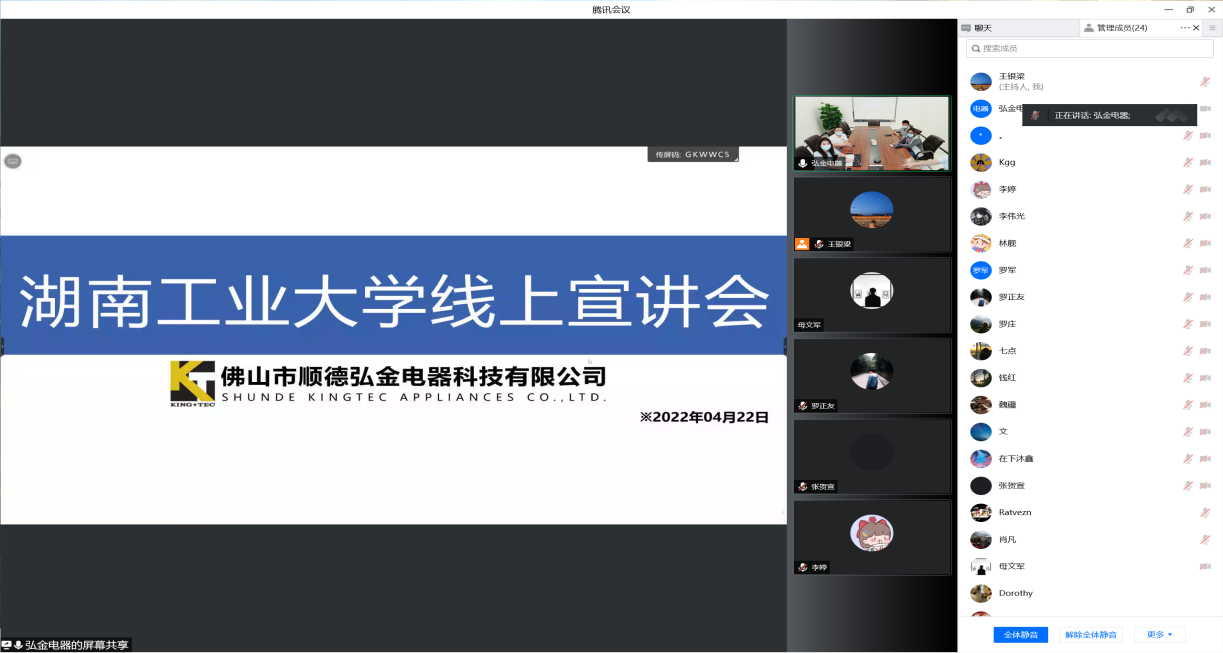Click 李婷 avatar in member list
This screenshot has height=653, width=1223.
(981, 189)
